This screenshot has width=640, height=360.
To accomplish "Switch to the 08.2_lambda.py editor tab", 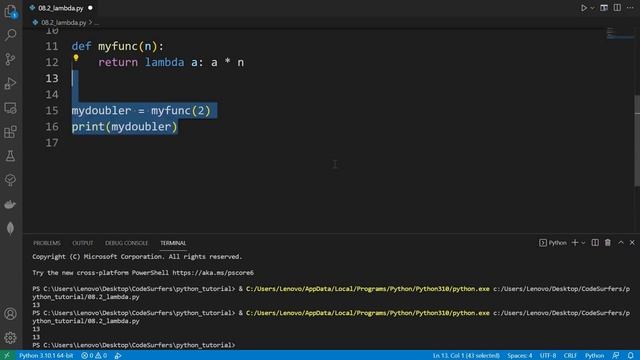I will click(x=60, y=8).
